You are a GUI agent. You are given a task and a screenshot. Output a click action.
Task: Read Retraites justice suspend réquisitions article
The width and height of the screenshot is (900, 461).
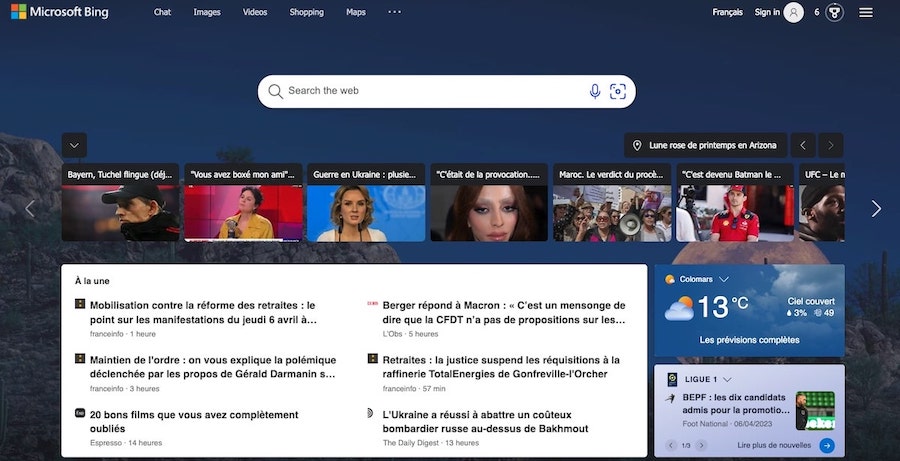[x=501, y=367]
